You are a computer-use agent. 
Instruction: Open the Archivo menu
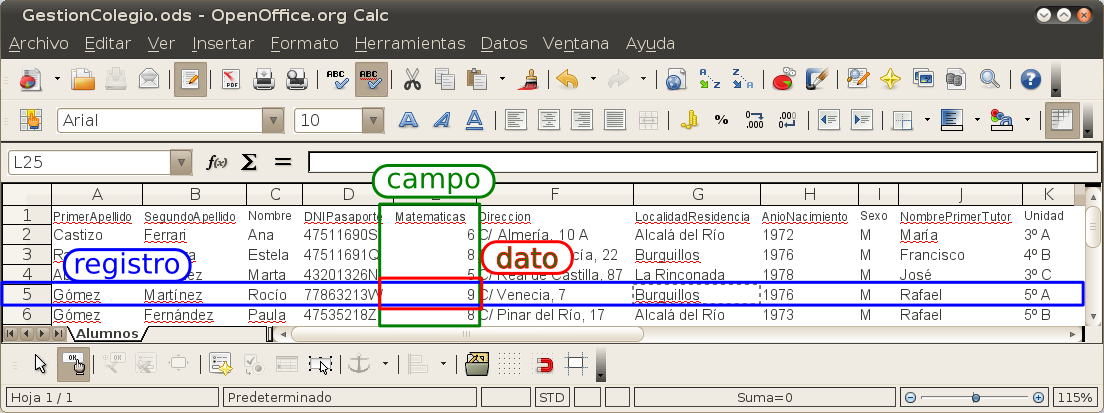(x=39, y=44)
